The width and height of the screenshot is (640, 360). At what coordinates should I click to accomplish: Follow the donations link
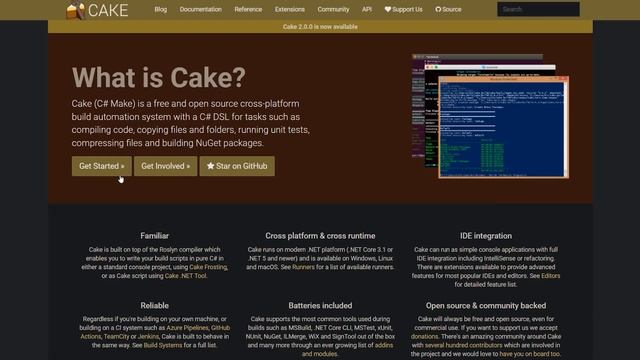(424, 336)
